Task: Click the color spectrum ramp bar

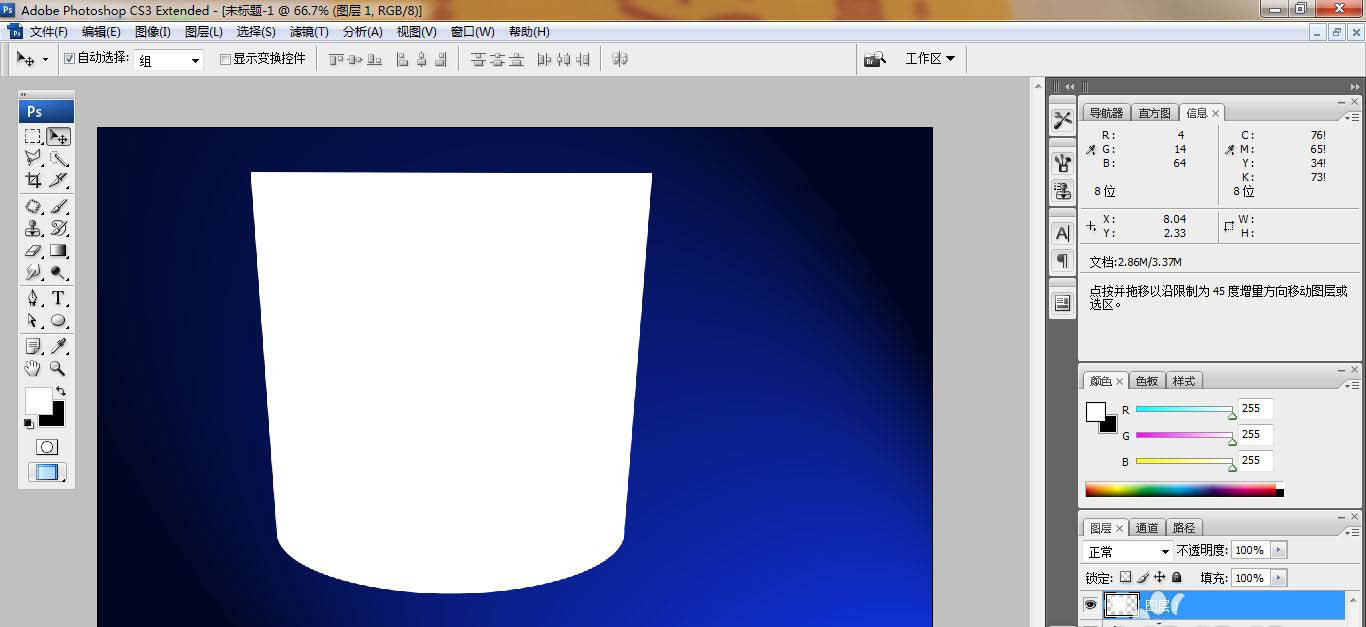Action: pyautogui.click(x=1184, y=490)
